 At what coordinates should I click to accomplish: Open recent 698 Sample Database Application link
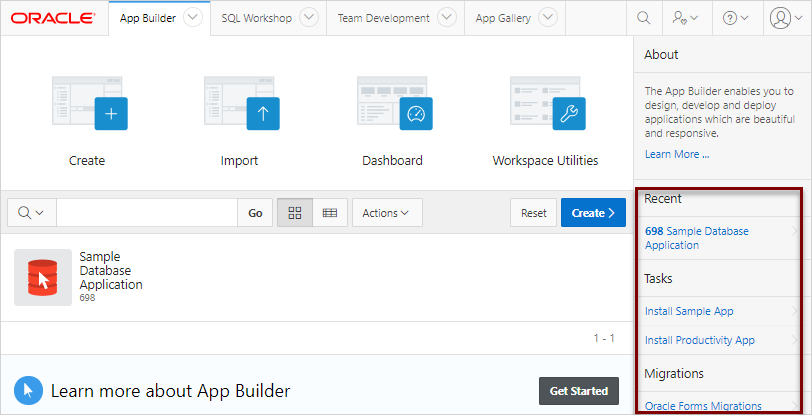click(697, 238)
